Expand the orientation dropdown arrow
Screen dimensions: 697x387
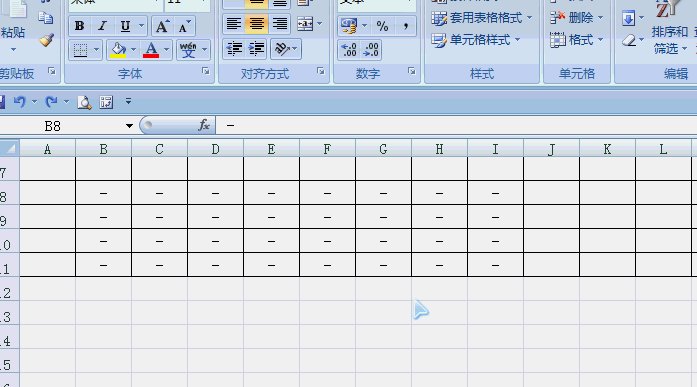click(x=295, y=49)
